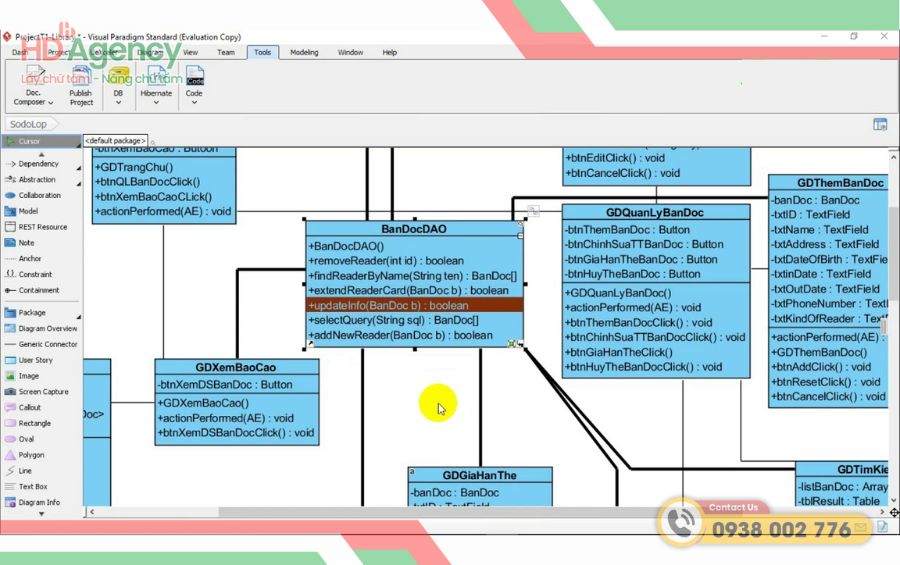Select the Polygon shape tool
The width and height of the screenshot is (900, 565).
(31, 455)
